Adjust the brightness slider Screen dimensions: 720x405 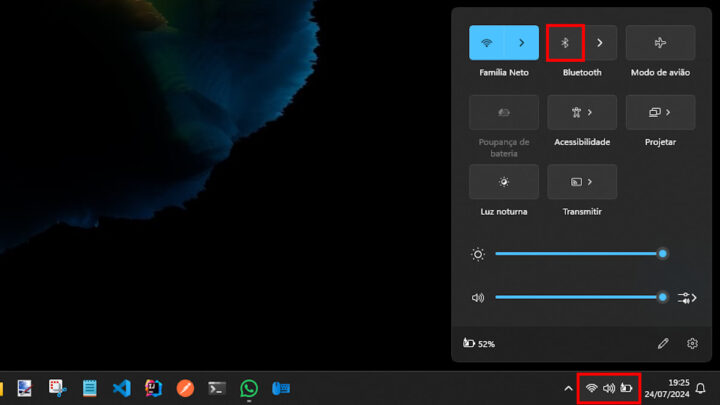point(581,253)
